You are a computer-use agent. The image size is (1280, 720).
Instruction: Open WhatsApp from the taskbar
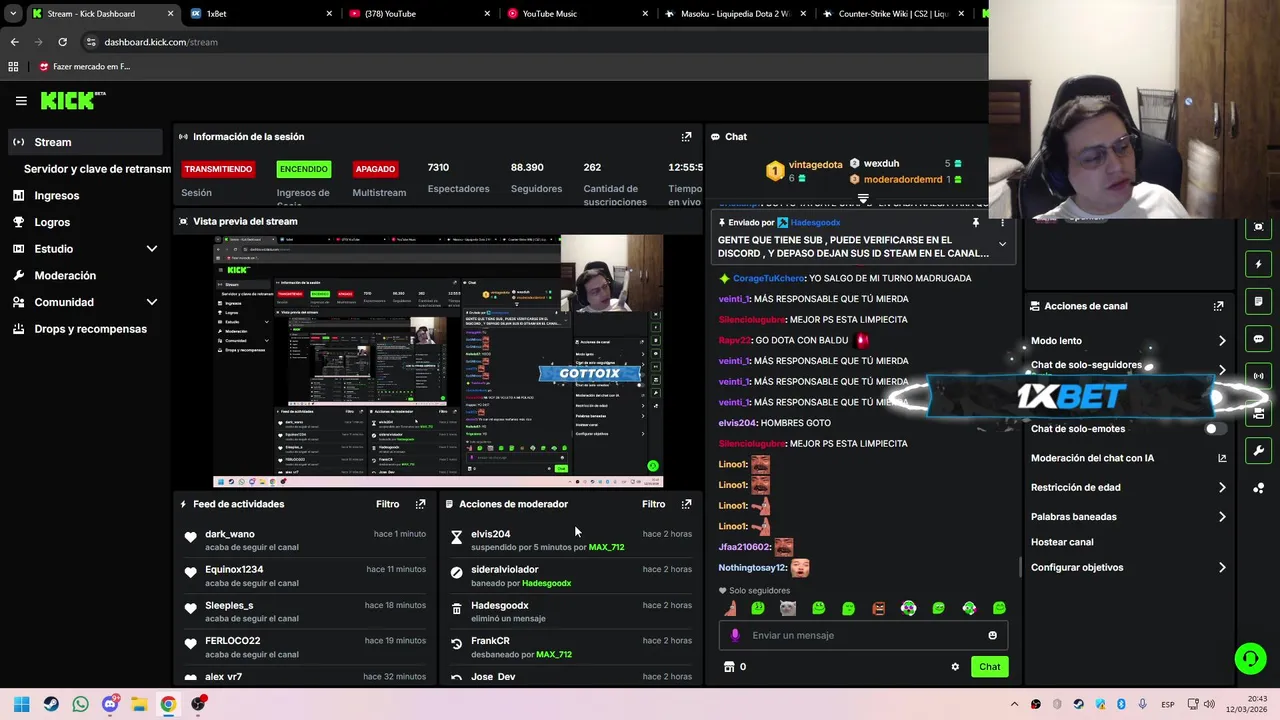click(80, 704)
